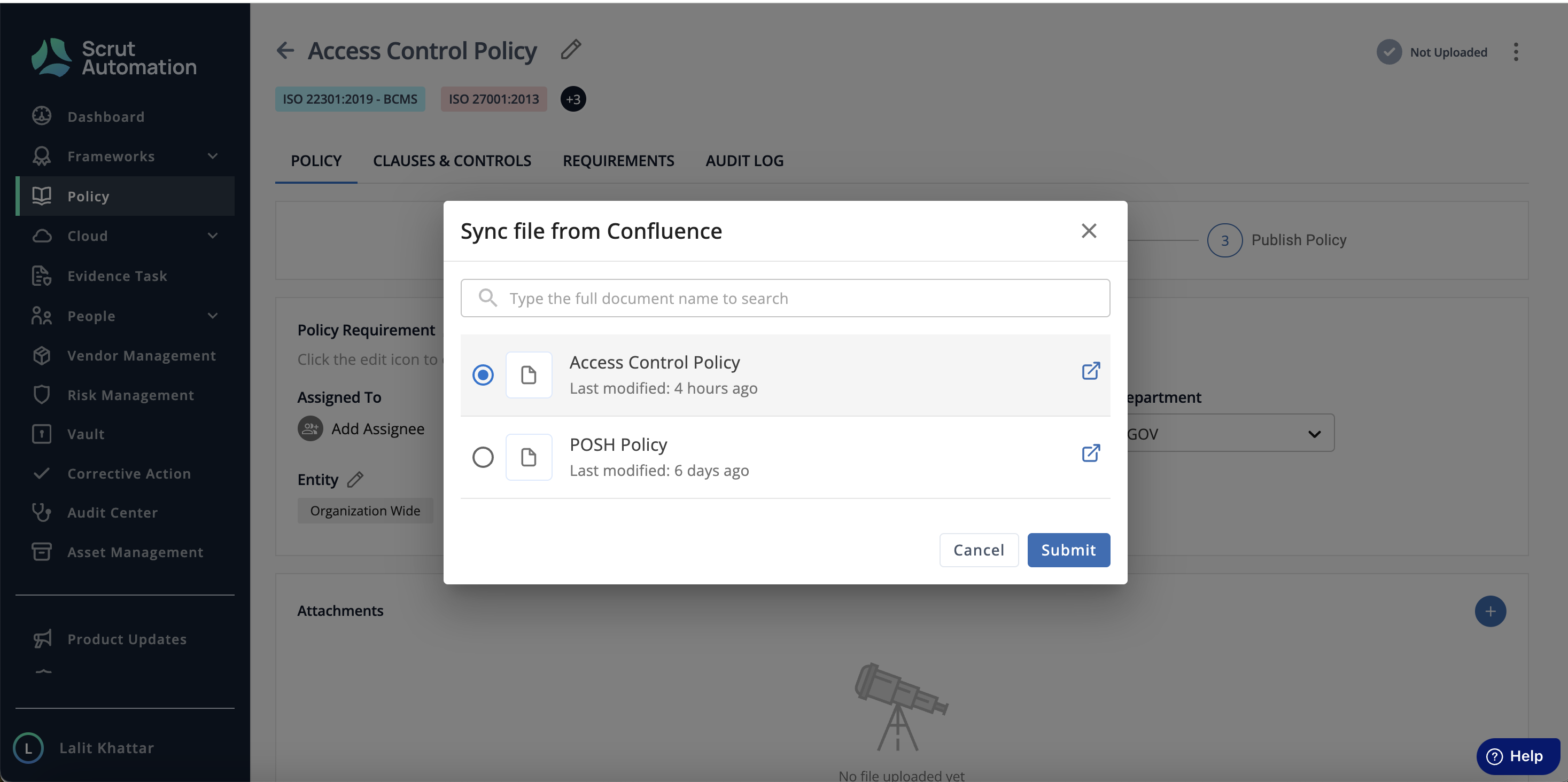Click the back arrow beside Access Control Policy
Image resolution: width=1568 pixels, height=782 pixels.
[285, 51]
